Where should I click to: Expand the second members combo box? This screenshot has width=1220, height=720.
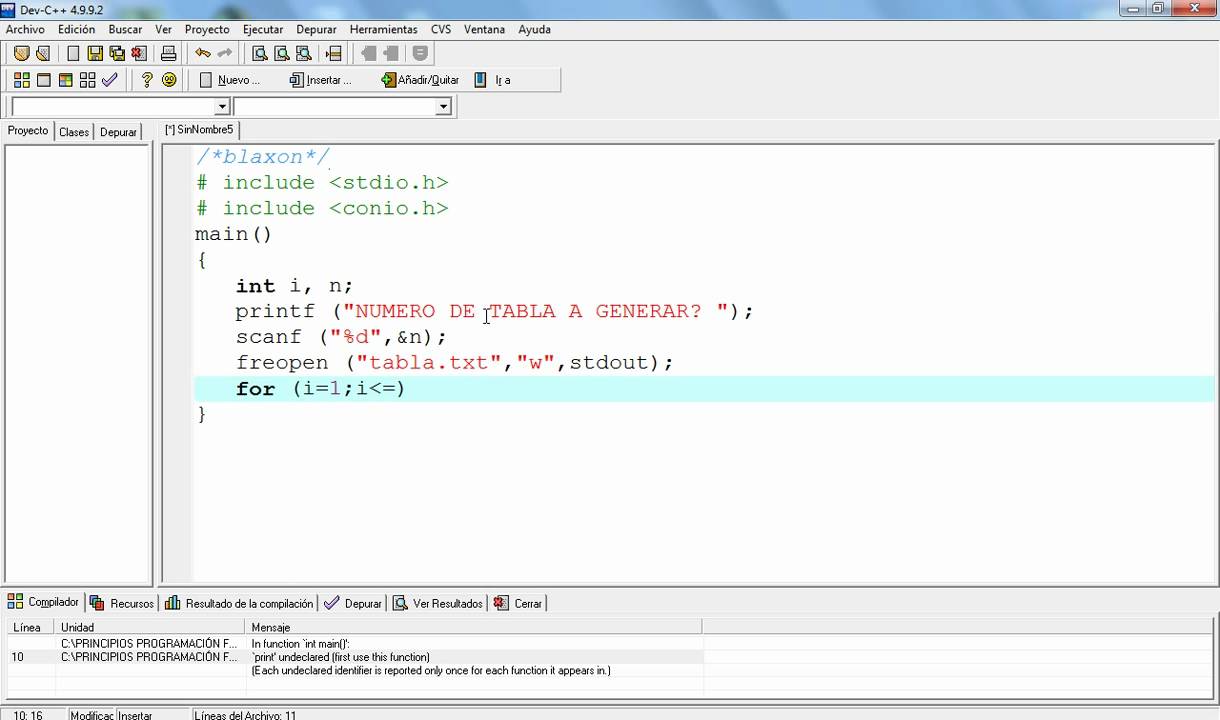click(443, 107)
